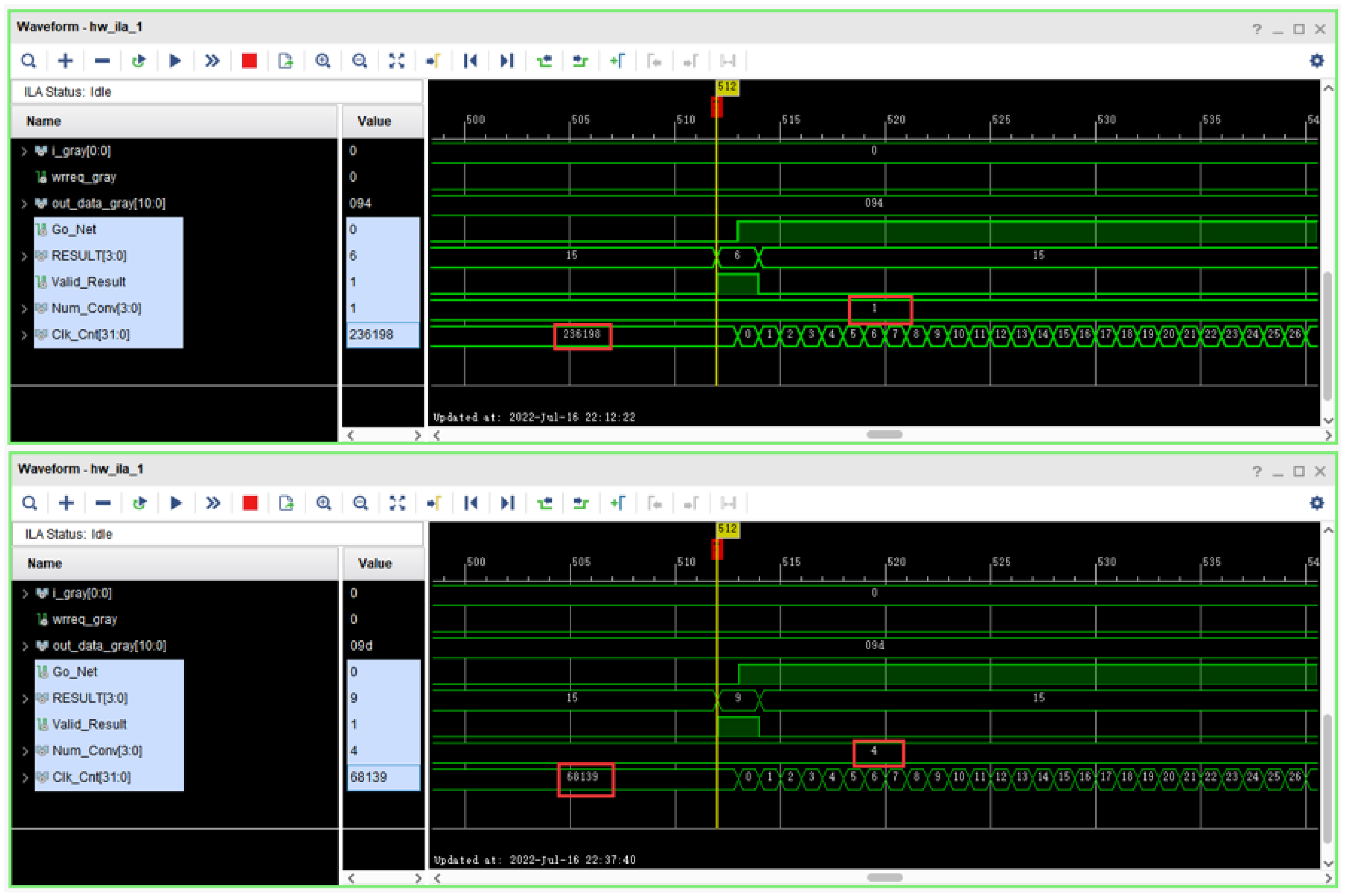This screenshot has width=1347, height=896.
Task: Click Run trigger immediate in bottom toolbar
Action: 213,503
